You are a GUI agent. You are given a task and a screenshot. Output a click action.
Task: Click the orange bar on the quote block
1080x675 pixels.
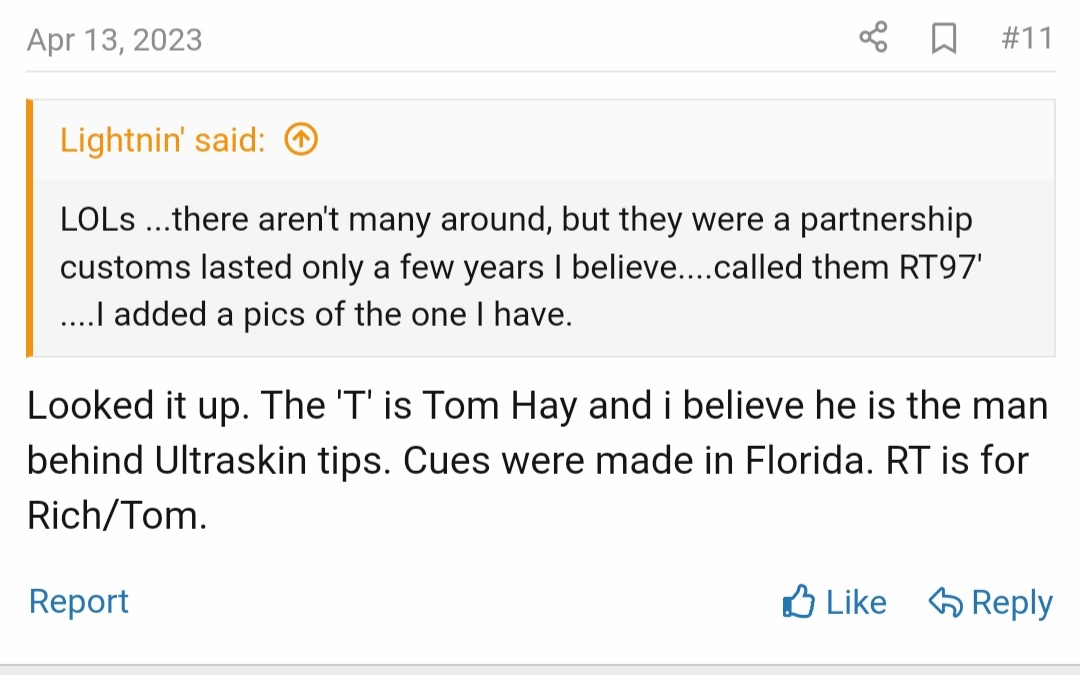(x=30, y=228)
